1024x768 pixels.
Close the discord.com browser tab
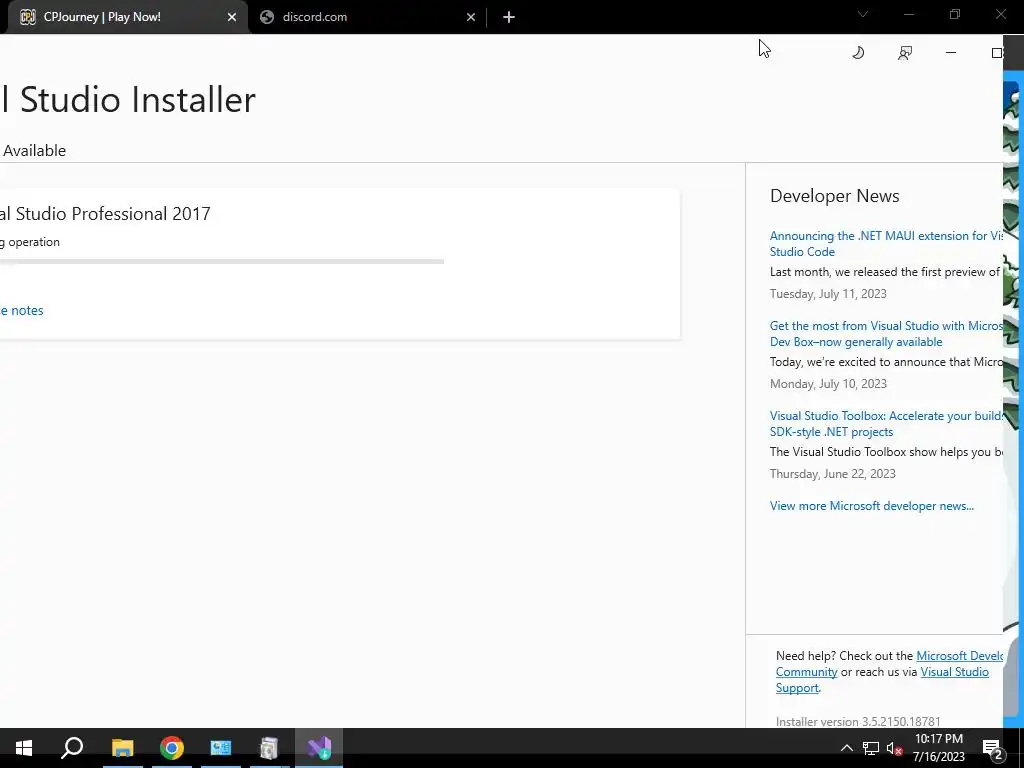click(471, 17)
